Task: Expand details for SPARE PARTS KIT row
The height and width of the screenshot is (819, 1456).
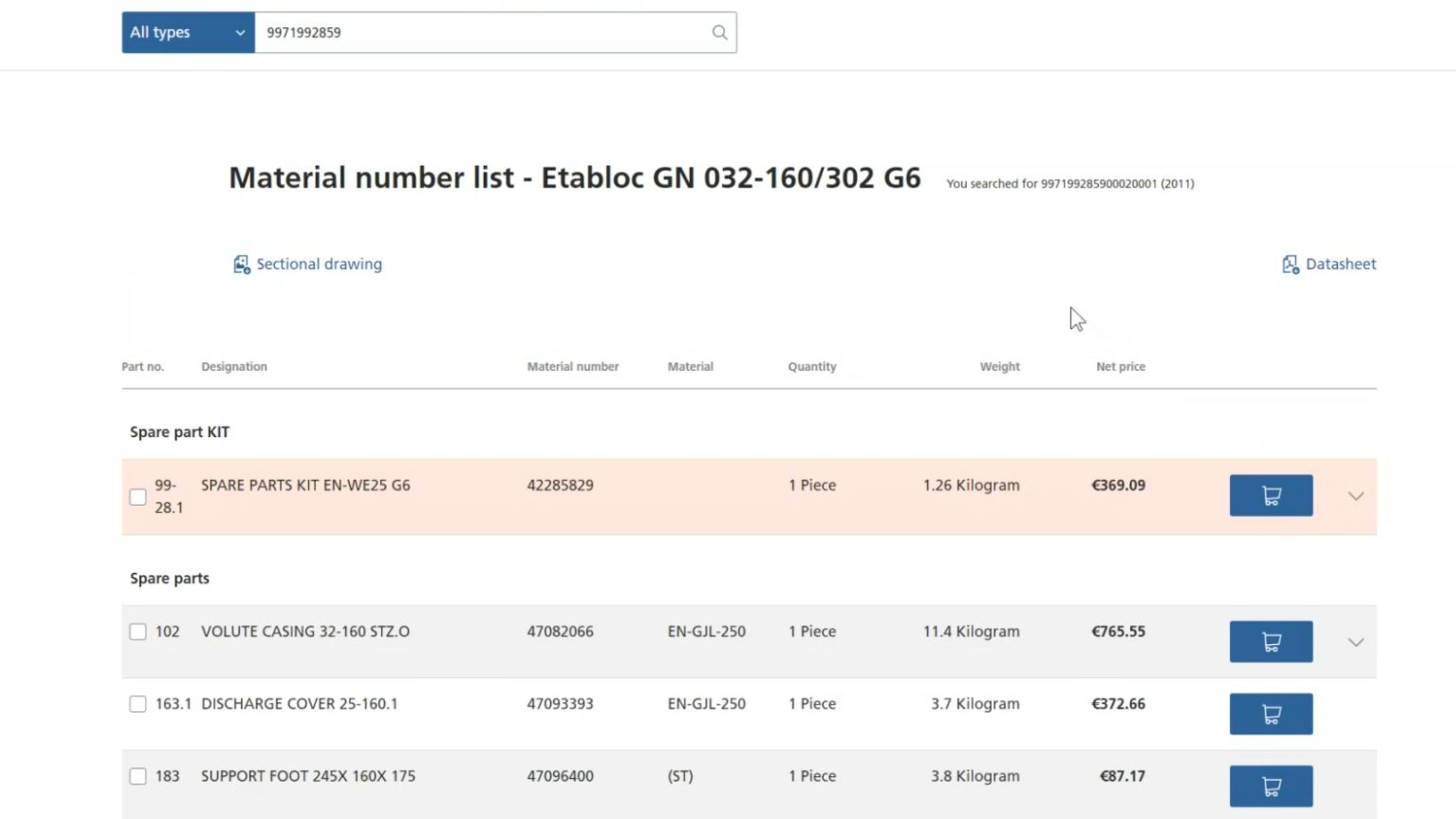Action: tap(1355, 495)
